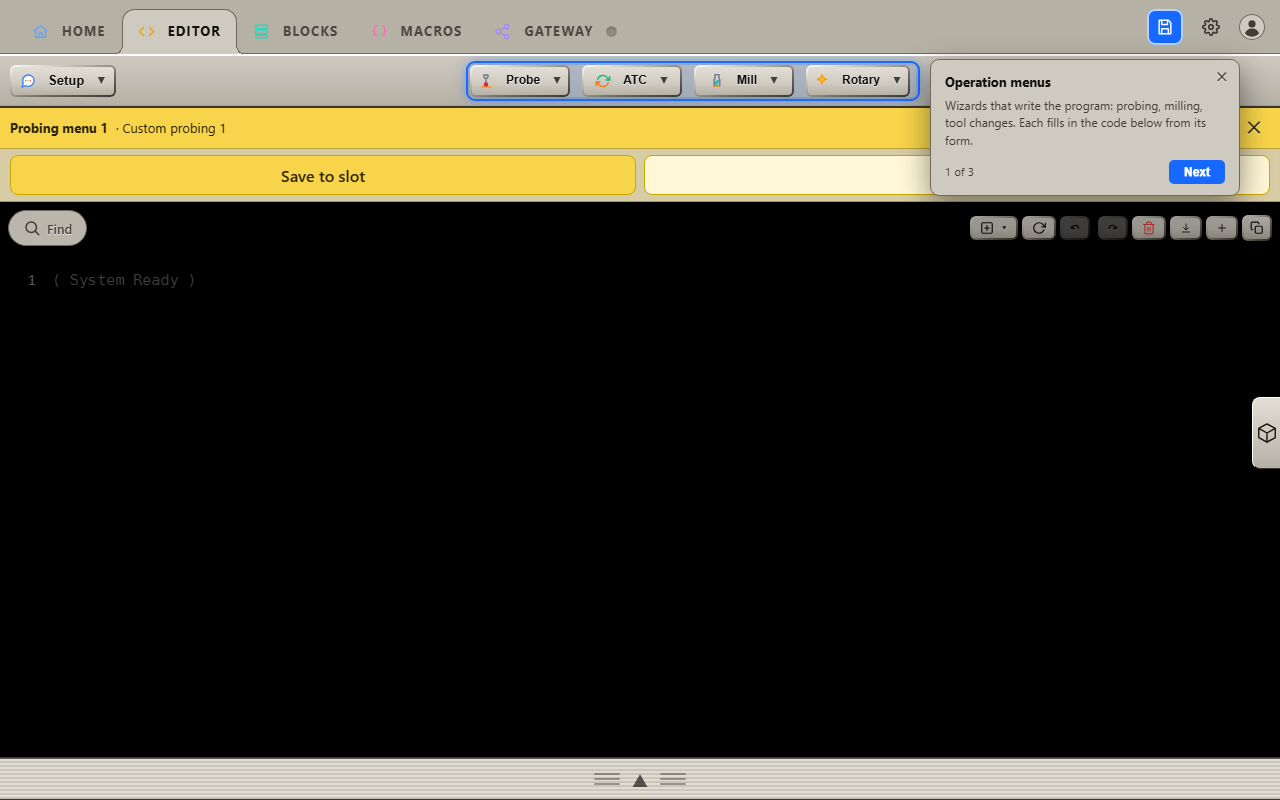The width and height of the screenshot is (1280, 800).
Task: Click the reload icon in editor toolbar
Action: [x=1039, y=228]
